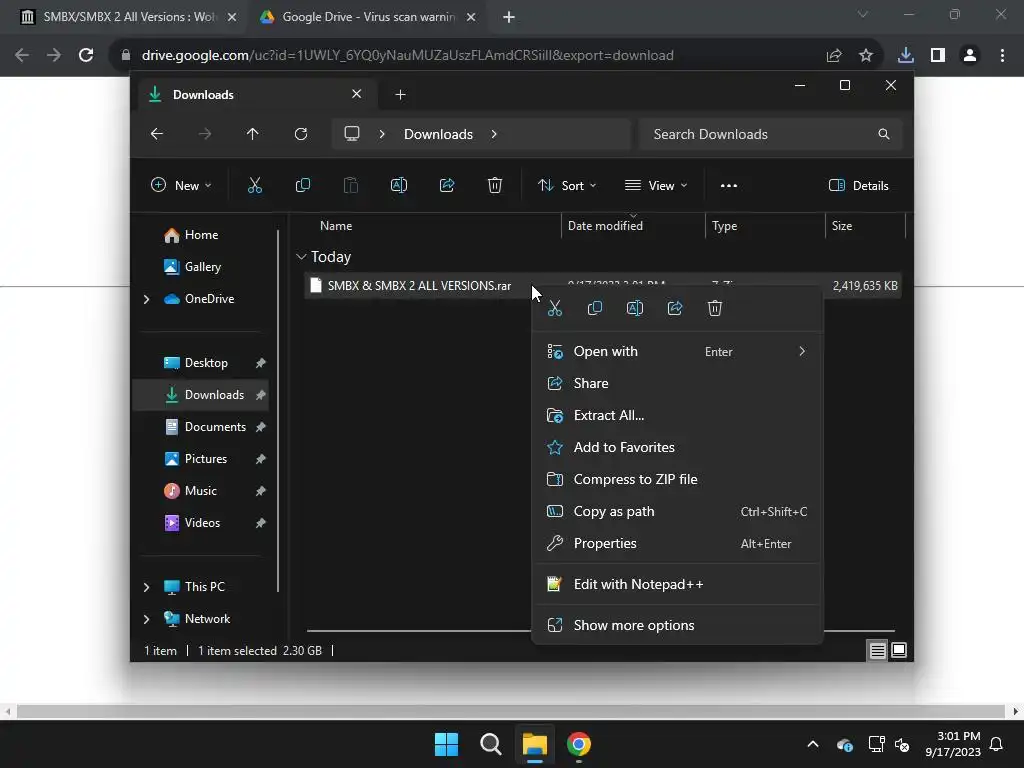The height and width of the screenshot is (768, 1024).
Task: Switch to details list view icon
Action: 877,650
